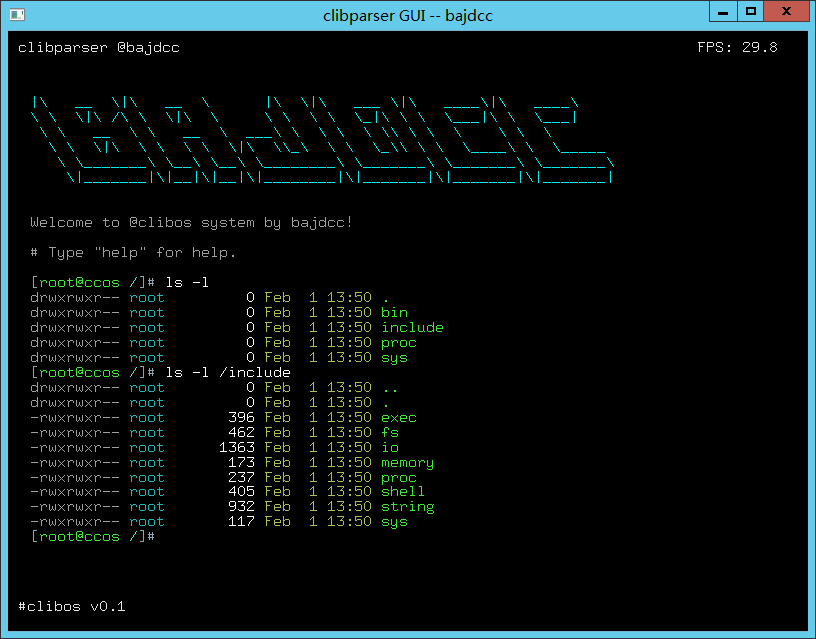The width and height of the screenshot is (816, 639).
Task: Click the file size '396'
Action: [x=241, y=418]
